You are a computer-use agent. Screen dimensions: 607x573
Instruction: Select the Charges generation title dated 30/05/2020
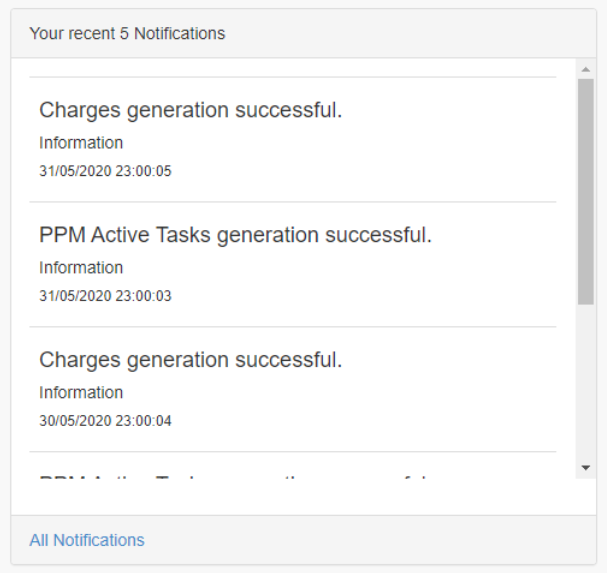pos(191,360)
